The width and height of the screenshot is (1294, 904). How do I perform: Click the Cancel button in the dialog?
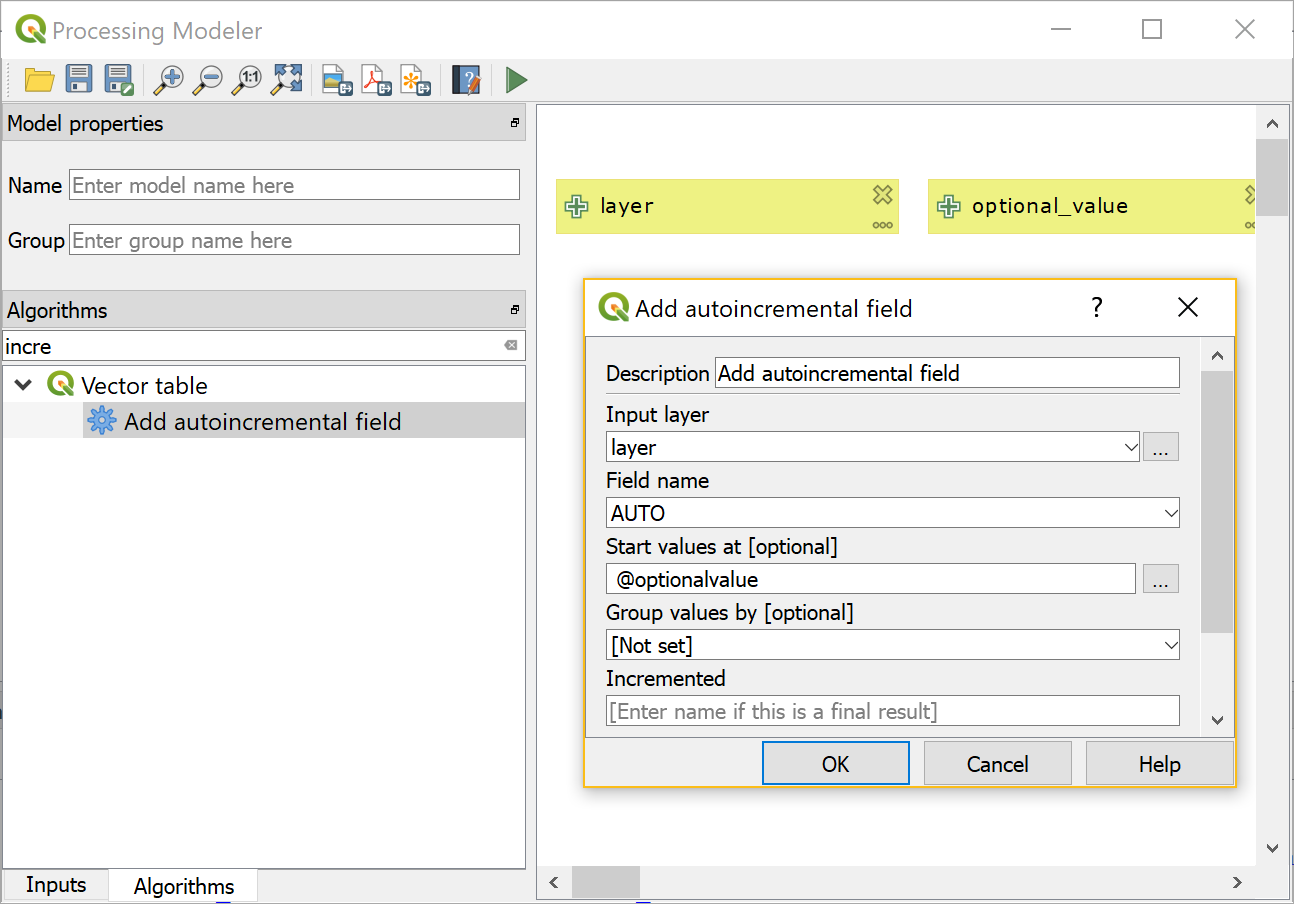click(x=997, y=764)
